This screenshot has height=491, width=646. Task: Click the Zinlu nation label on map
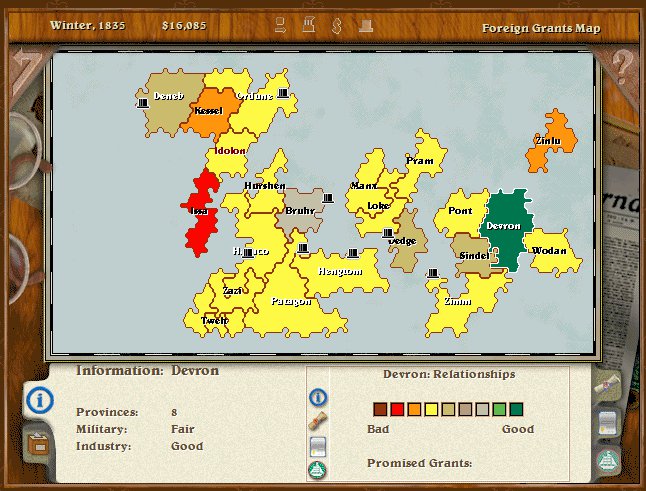[548, 141]
